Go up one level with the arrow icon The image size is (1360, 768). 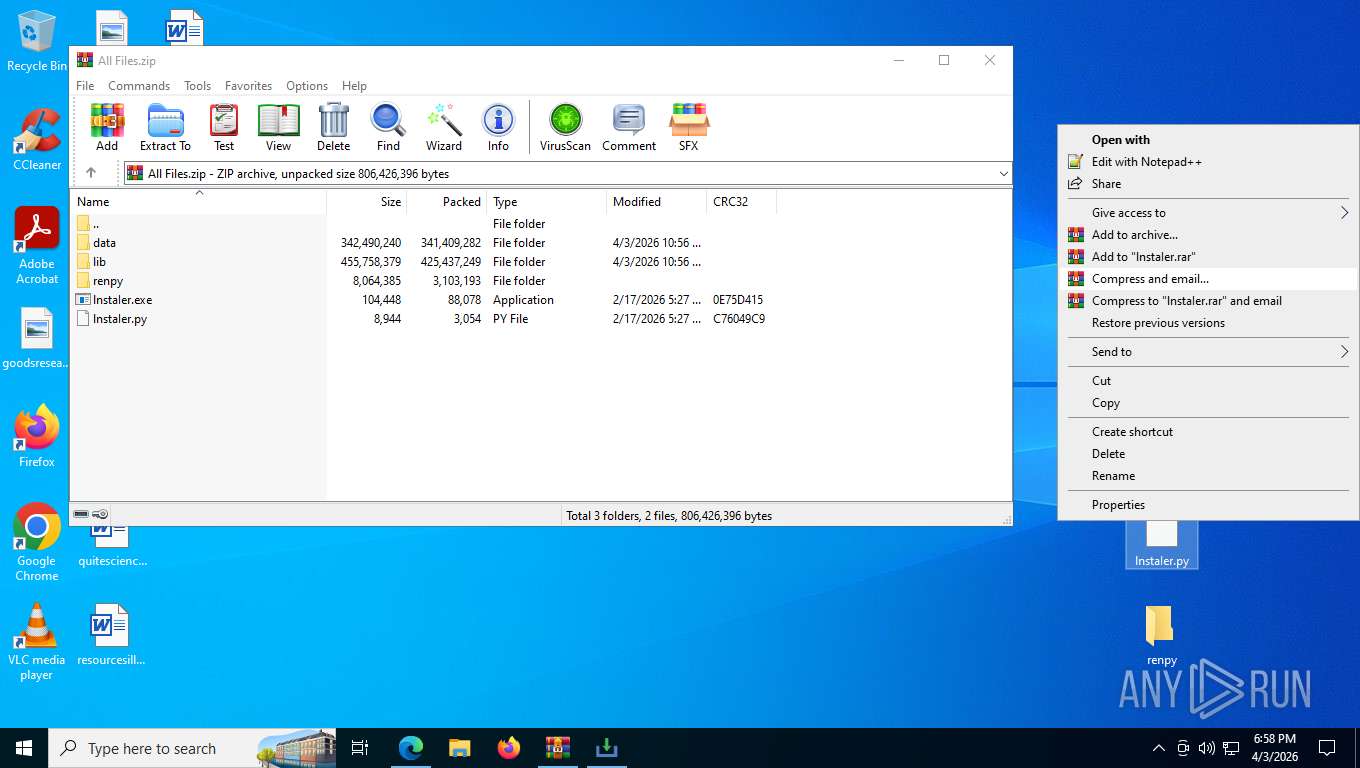[x=91, y=173]
